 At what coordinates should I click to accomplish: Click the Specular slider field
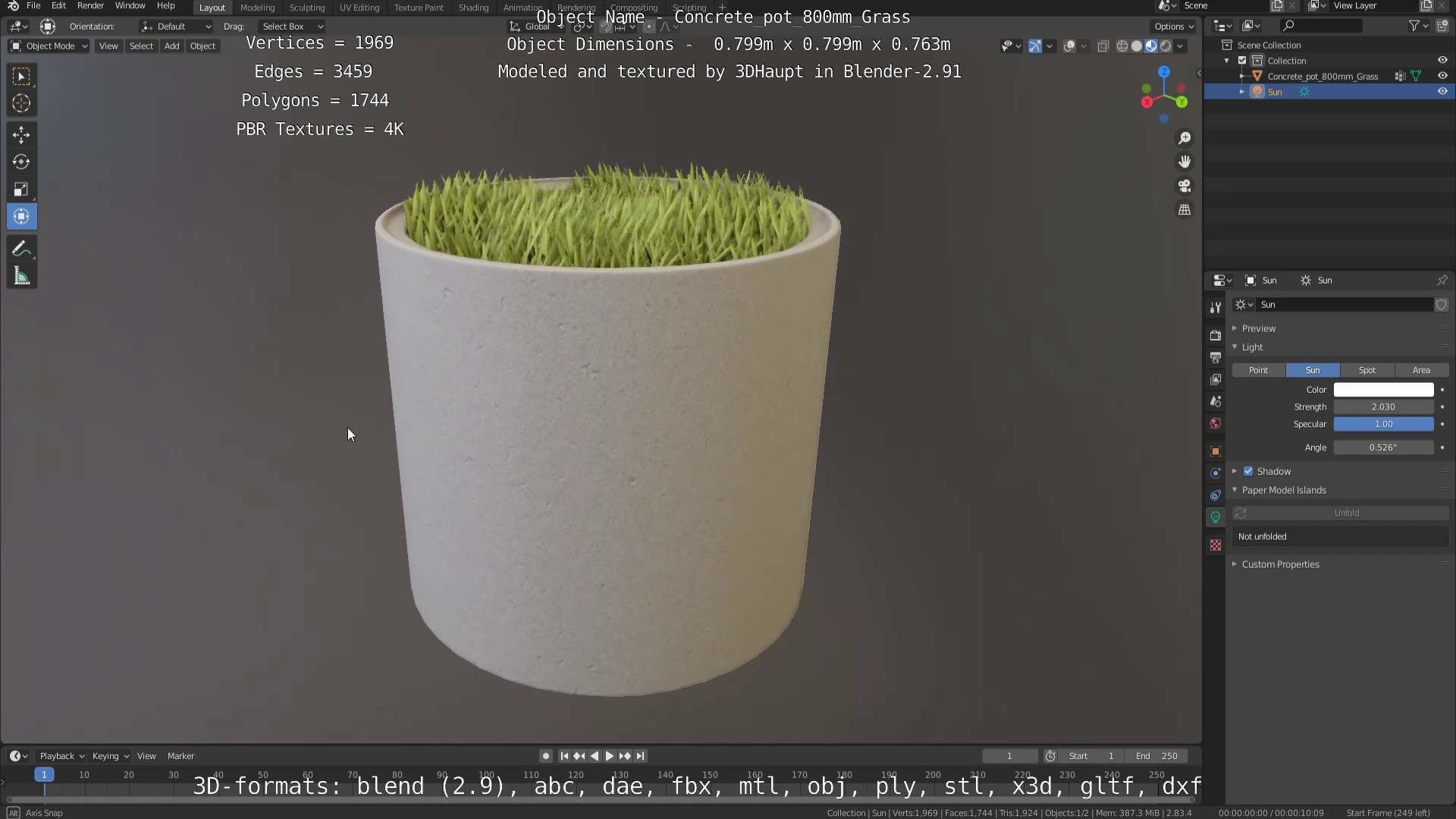pyautogui.click(x=1384, y=424)
